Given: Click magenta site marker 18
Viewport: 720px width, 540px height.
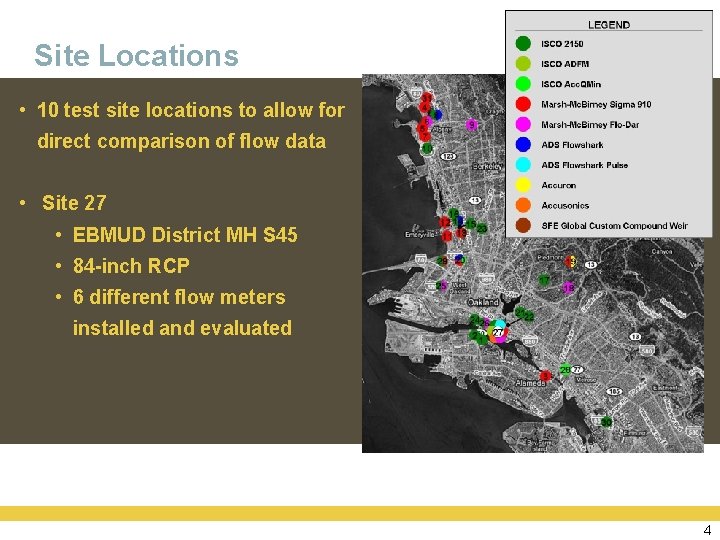Looking at the screenshot, I should (568, 287).
